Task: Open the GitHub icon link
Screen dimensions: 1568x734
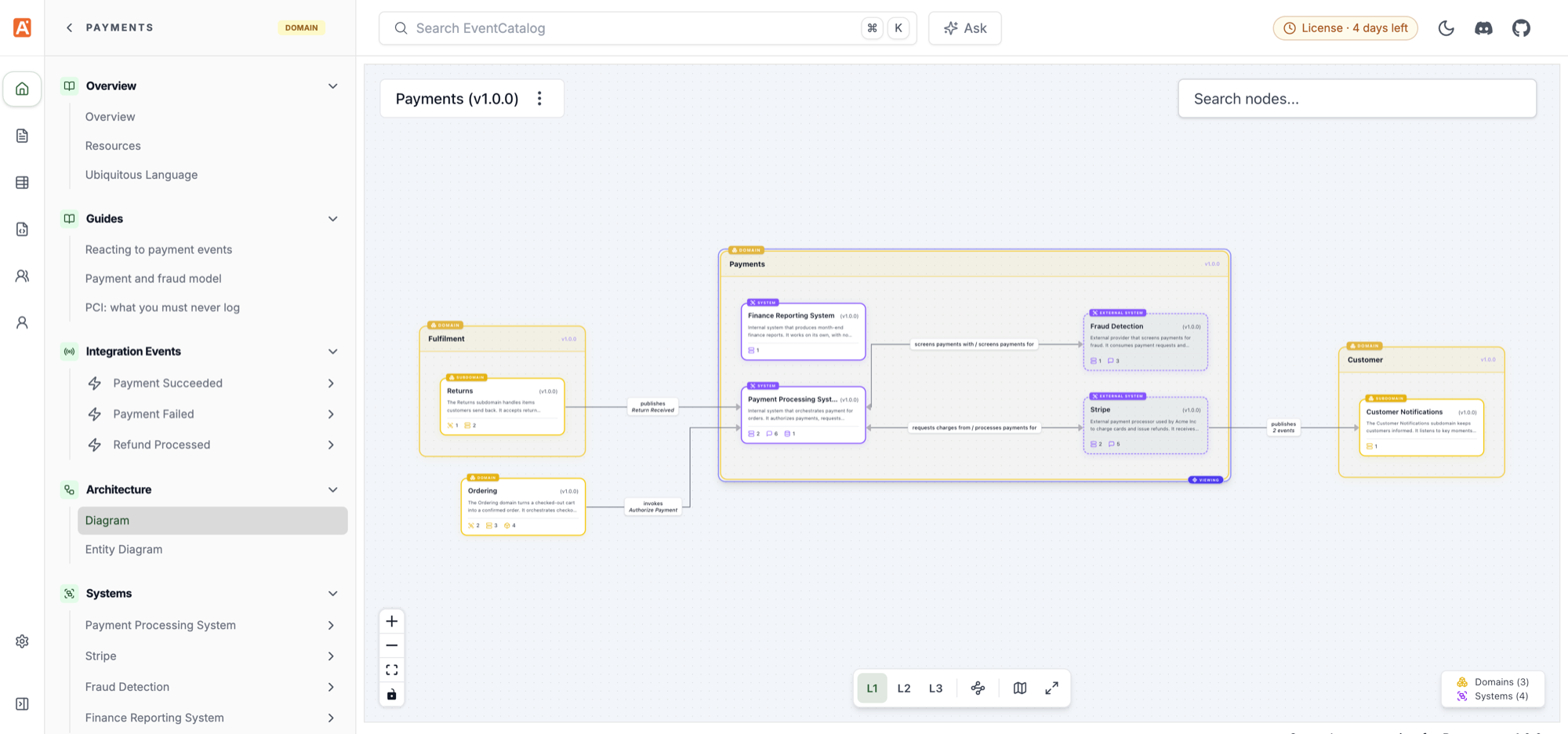Action: pos(1521,28)
